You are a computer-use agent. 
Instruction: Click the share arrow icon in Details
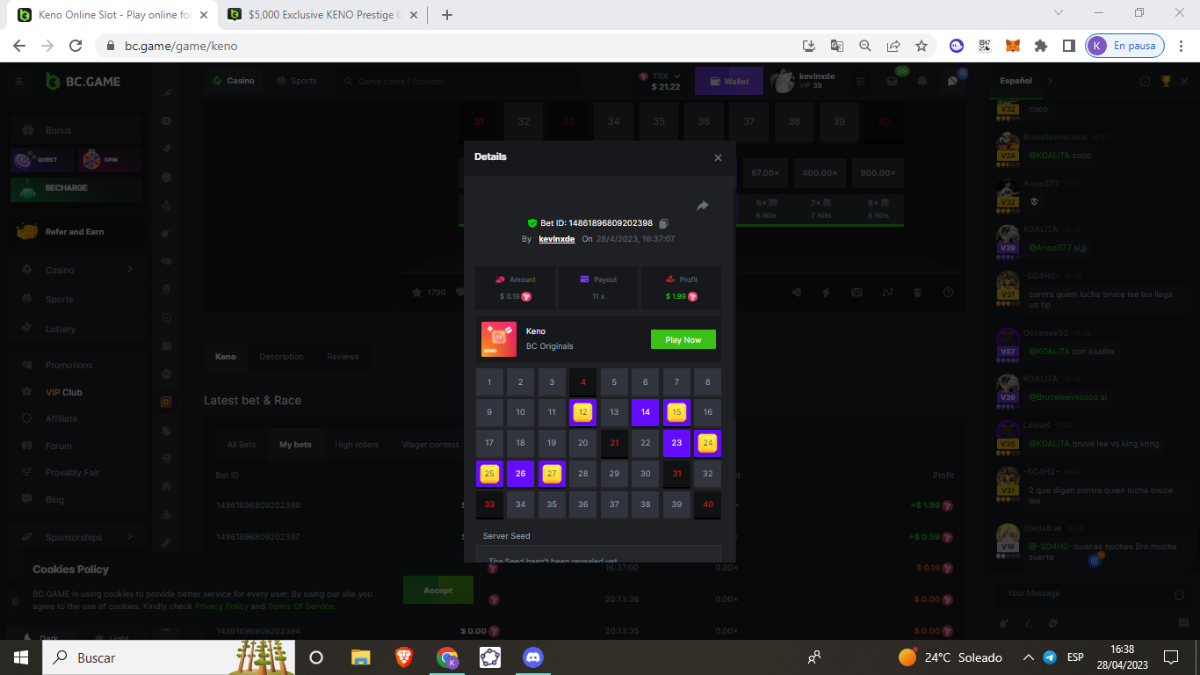pyautogui.click(x=702, y=206)
